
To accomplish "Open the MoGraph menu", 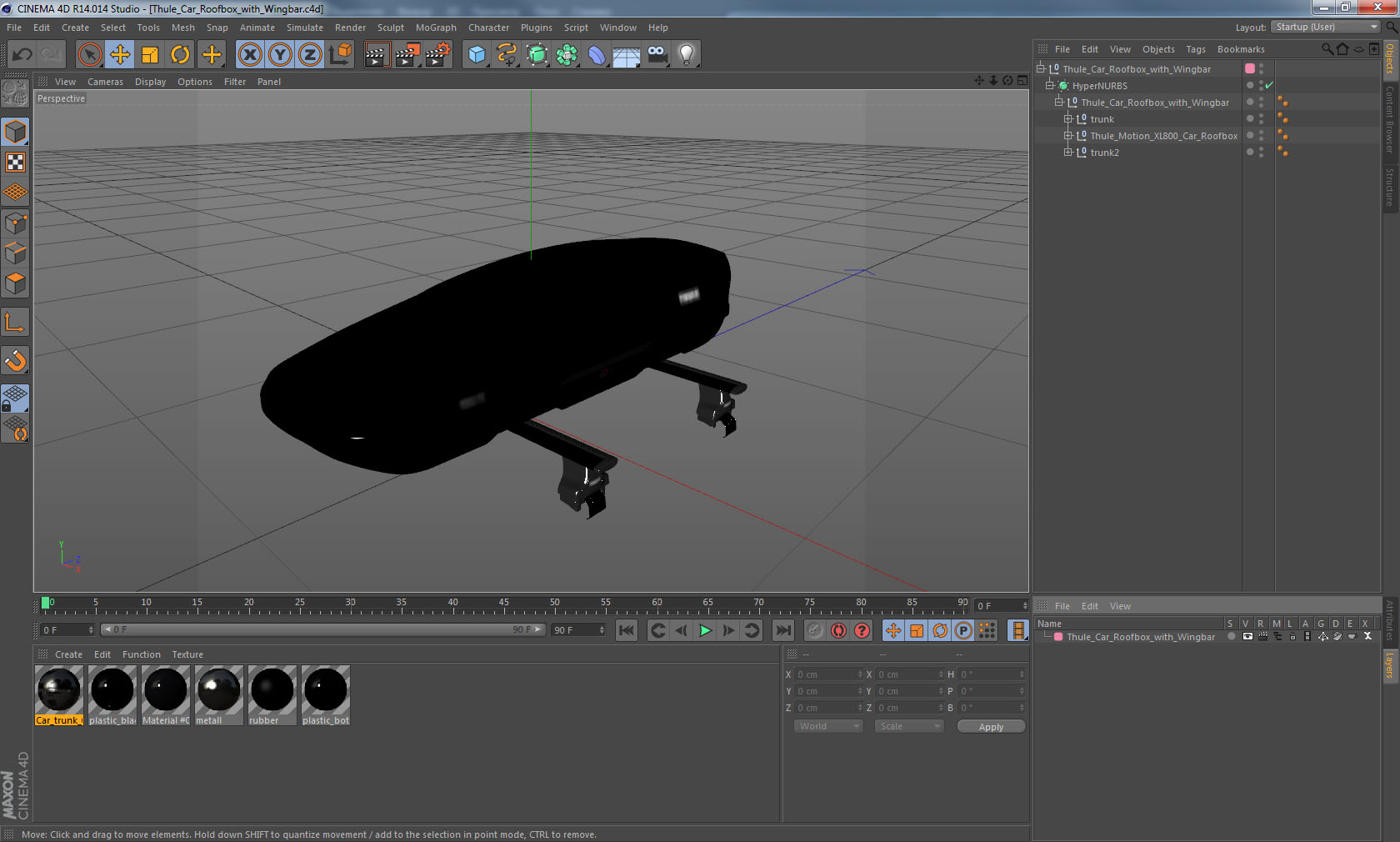I will 436,28.
